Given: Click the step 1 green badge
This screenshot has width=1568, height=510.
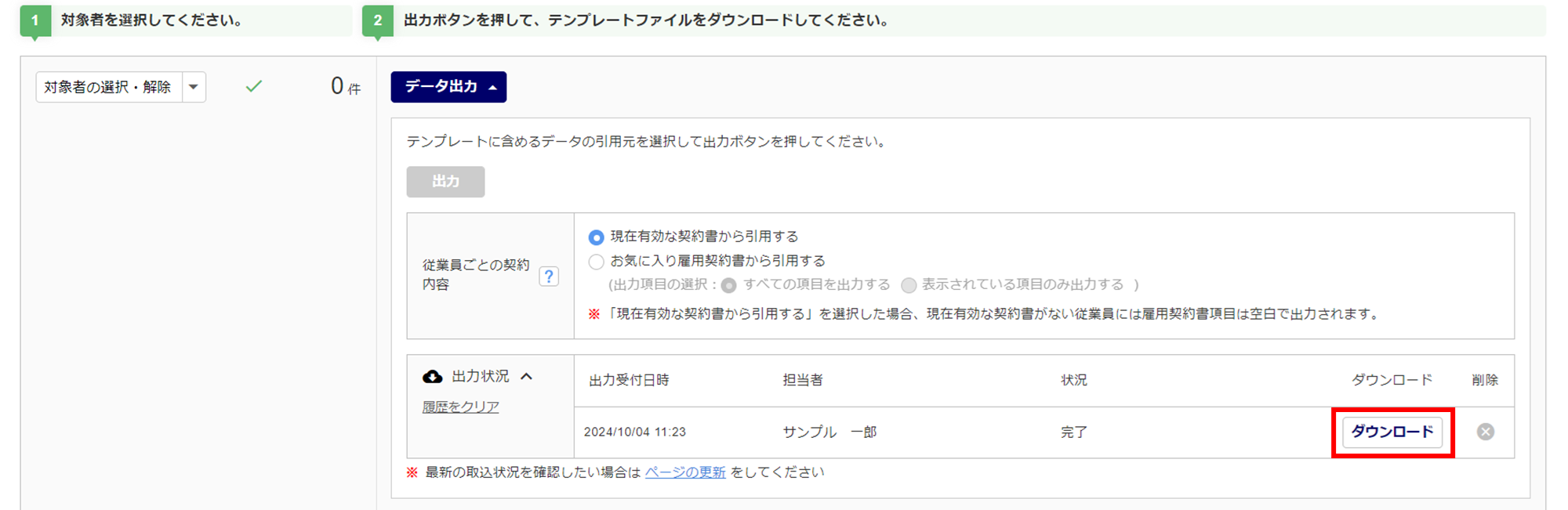Looking at the screenshot, I should click(x=34, y=20).
